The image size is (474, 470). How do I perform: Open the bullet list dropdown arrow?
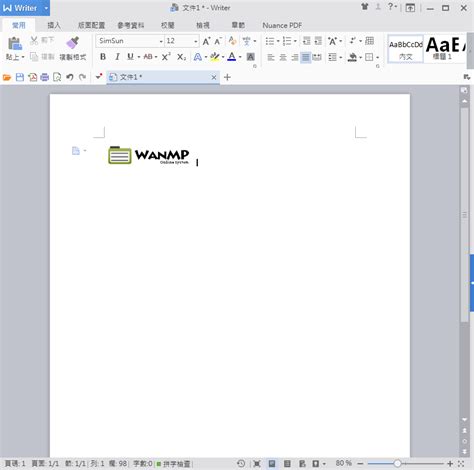pyautogui.click(x=278, y=41)
